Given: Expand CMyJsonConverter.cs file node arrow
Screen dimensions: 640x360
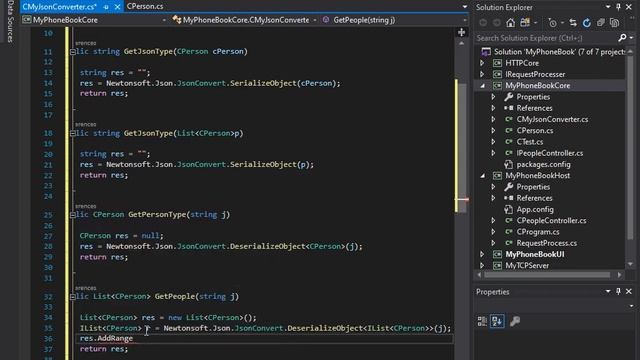Looking at the screenshot, I should 493,119.
